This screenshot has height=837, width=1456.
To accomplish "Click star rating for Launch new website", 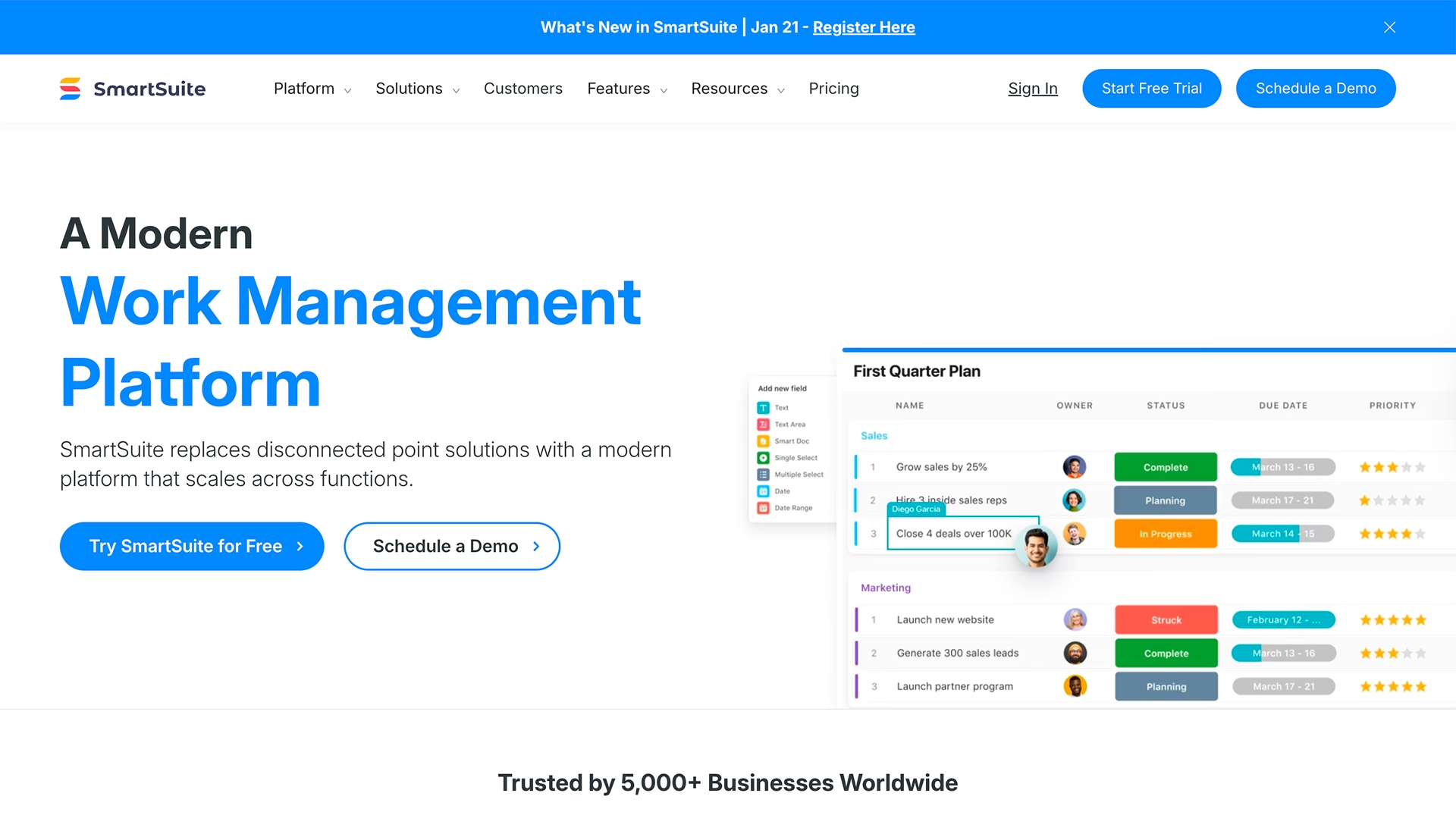I will [x=1393, y=619].
